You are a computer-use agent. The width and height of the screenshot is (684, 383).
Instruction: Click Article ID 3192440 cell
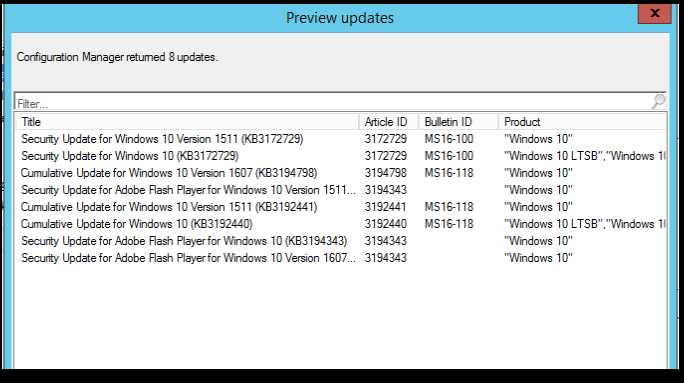[386, 224]
